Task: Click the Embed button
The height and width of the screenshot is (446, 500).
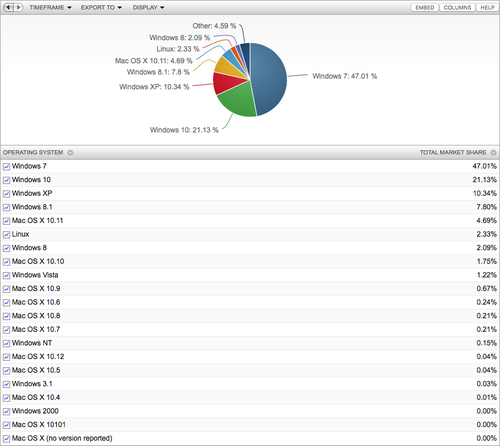Action: [425, 7]
